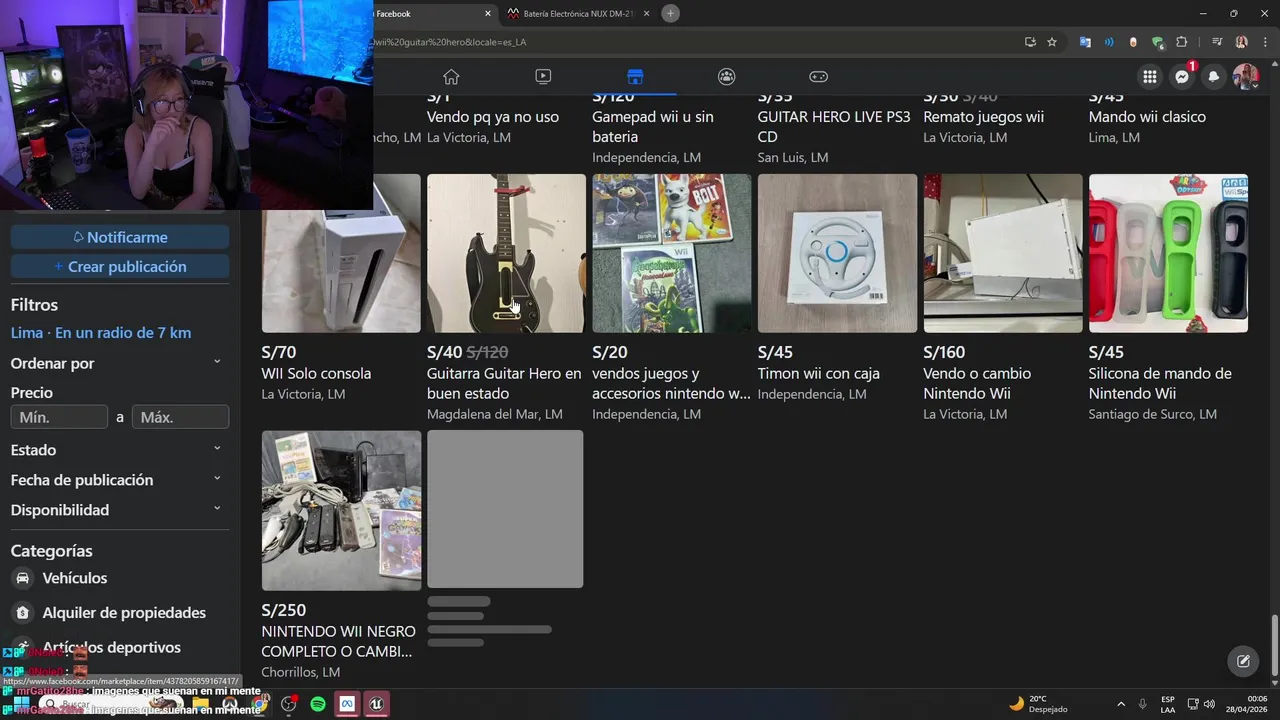The height and width of the screenshot is (720, 1280).
Task: Click the Máx. price field
Action: [x=180, y=417]
